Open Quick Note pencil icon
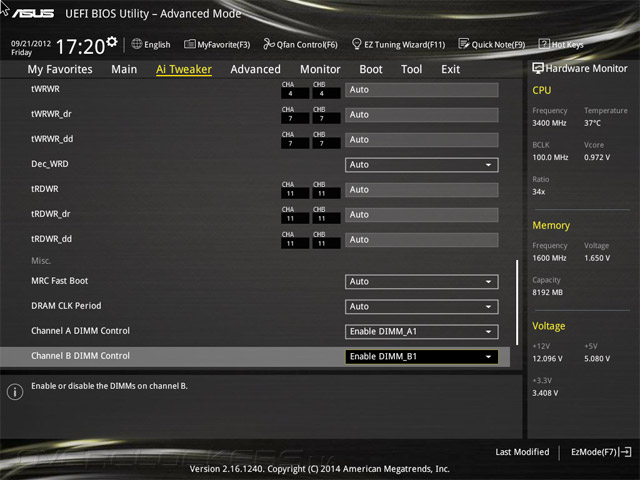This screenshot has width=640, height=480. (464, 44)
